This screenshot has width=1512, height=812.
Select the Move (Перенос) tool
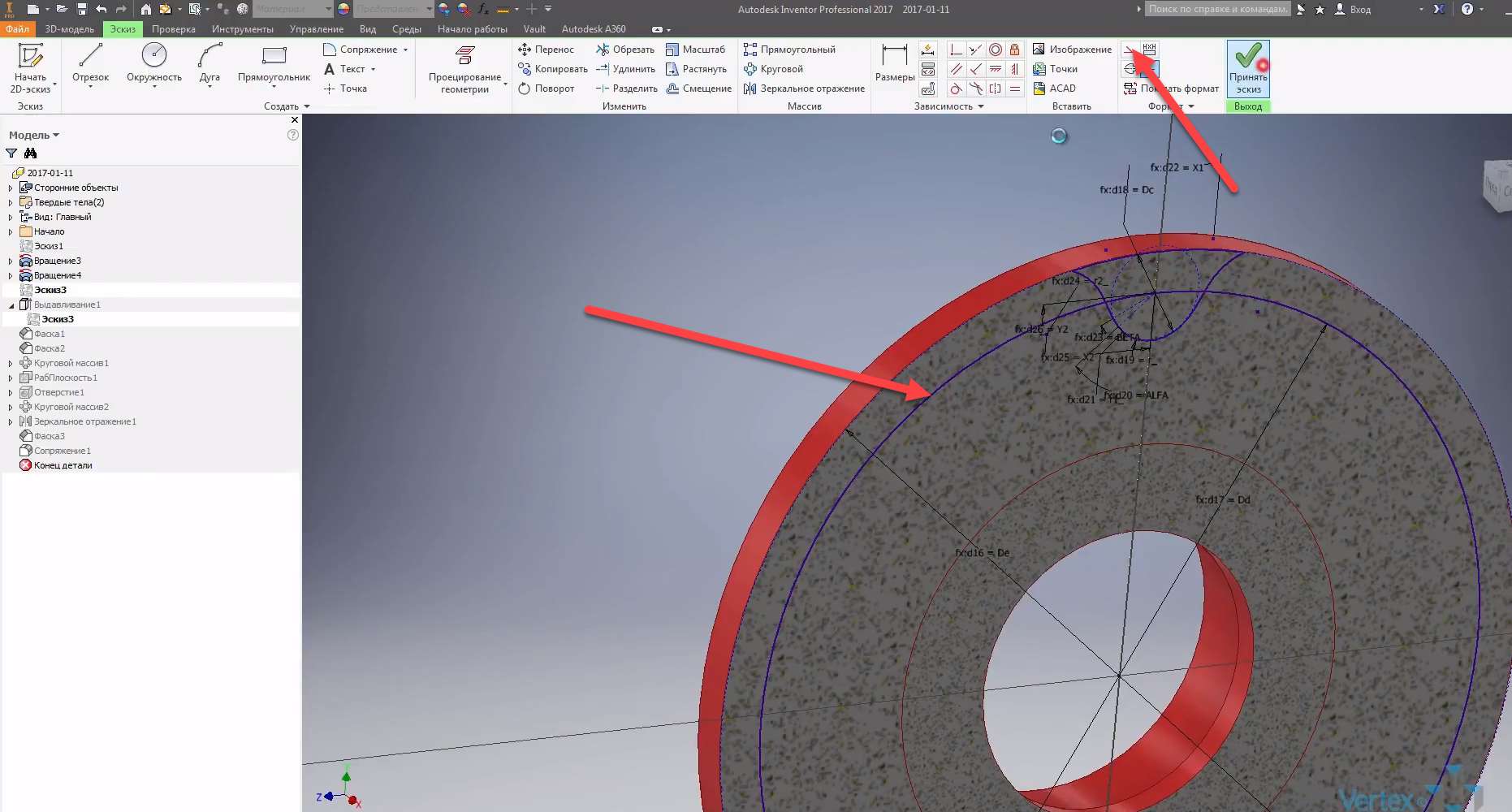546,50
